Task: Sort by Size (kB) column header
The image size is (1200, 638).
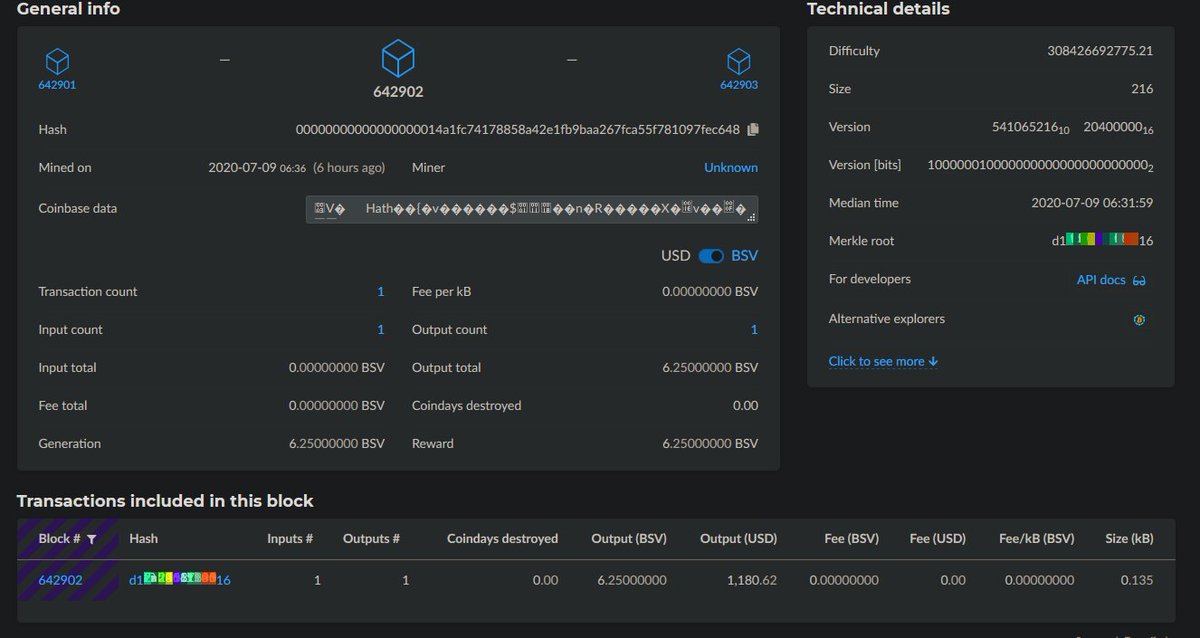Action: (x=1129, y=538)
